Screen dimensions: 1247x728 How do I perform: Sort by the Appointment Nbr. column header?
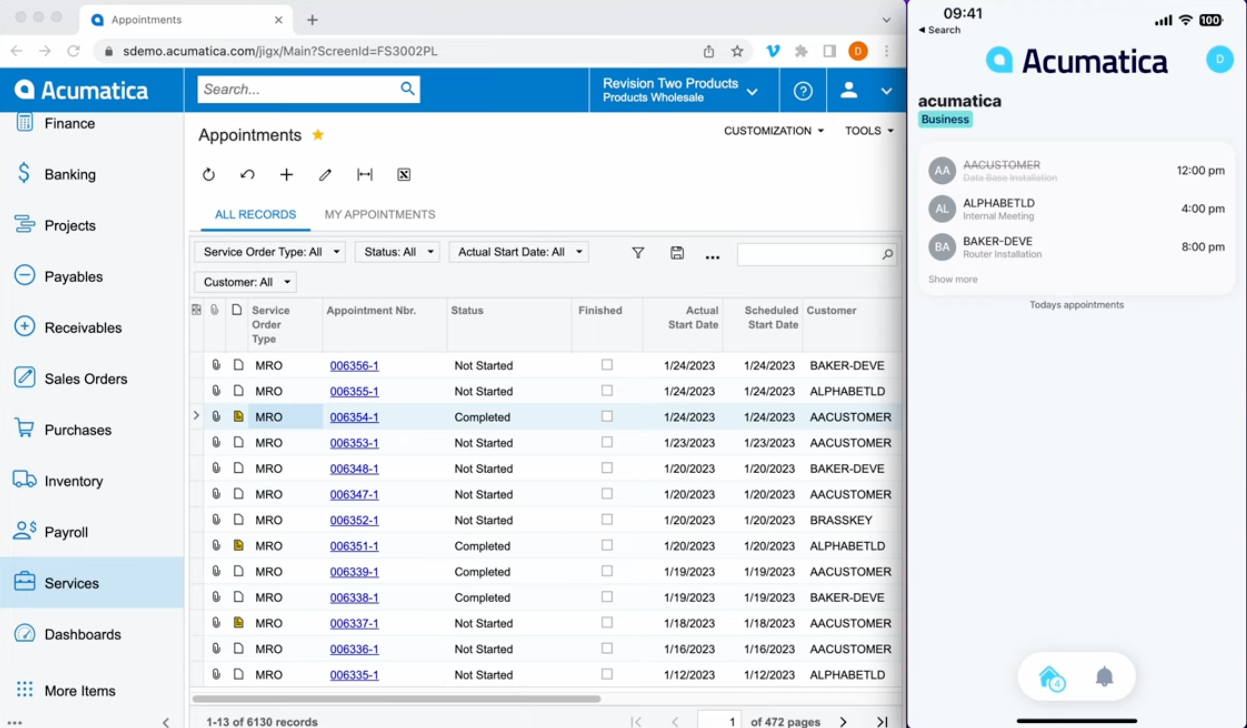tap(371, 310)
